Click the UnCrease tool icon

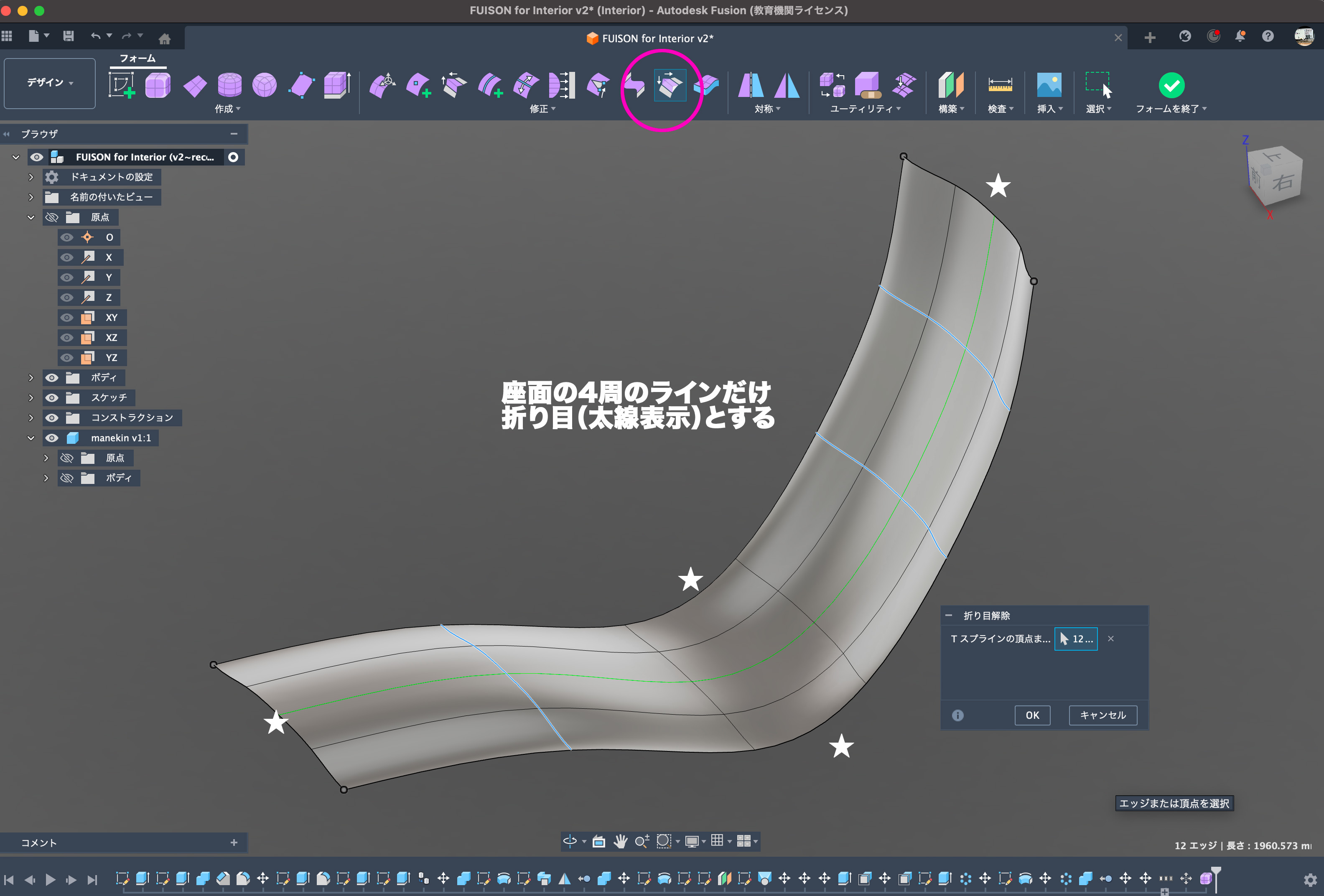pyautogui.click(x=670, y=85)
